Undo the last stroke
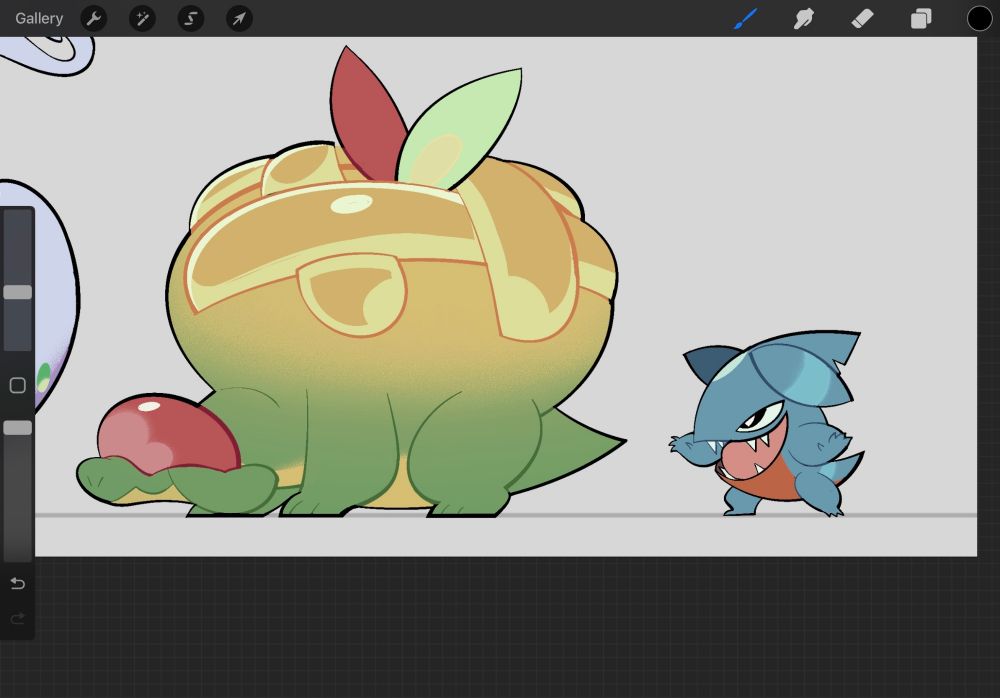Image resolution: width=1000 pixels, height=698 pixels. click(x=18, y=583)
